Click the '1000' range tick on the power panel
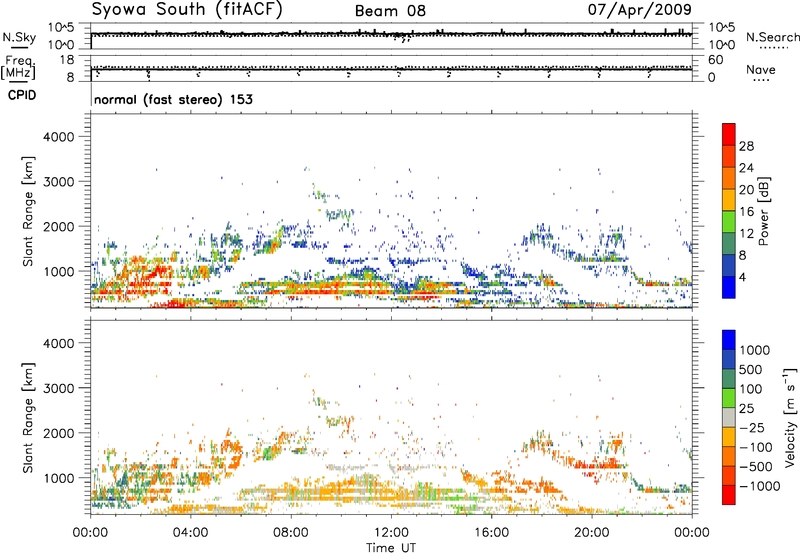The image size is (800, 554). [x=58, y=271]
